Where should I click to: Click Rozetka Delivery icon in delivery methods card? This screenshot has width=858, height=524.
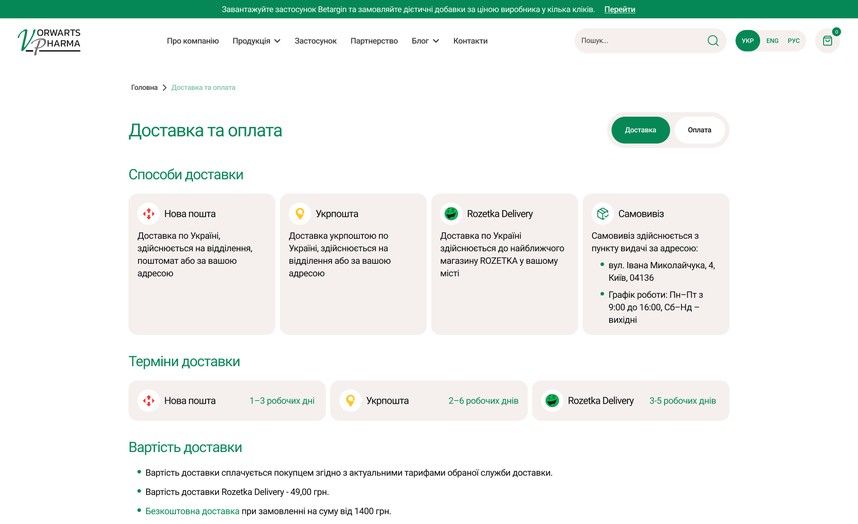(x=451, y=213)
